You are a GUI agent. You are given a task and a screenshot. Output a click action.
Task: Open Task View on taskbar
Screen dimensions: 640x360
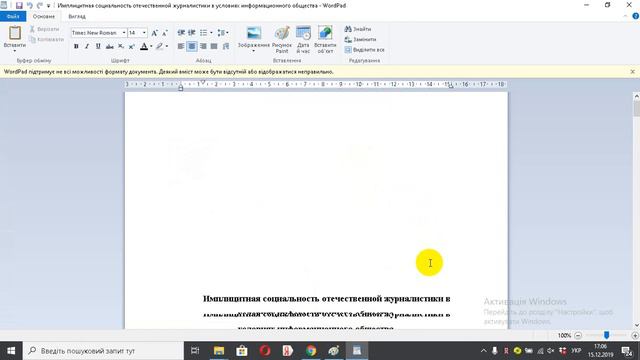pos(195,351)
